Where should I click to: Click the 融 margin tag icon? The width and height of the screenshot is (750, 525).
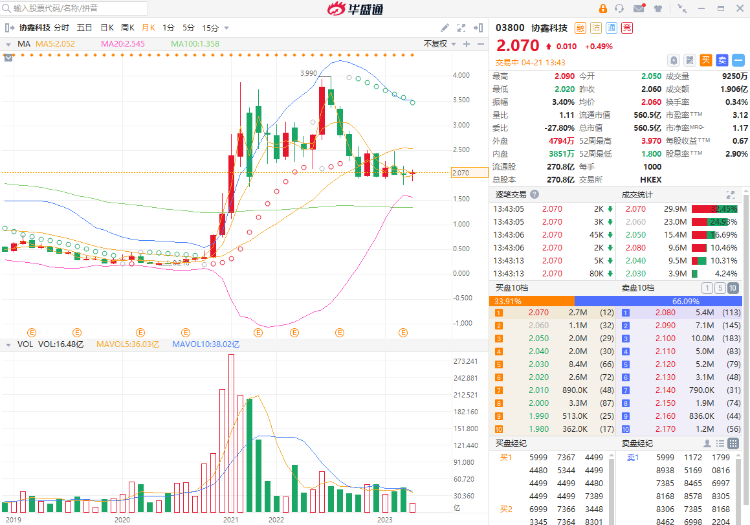(x=580, y=28)
